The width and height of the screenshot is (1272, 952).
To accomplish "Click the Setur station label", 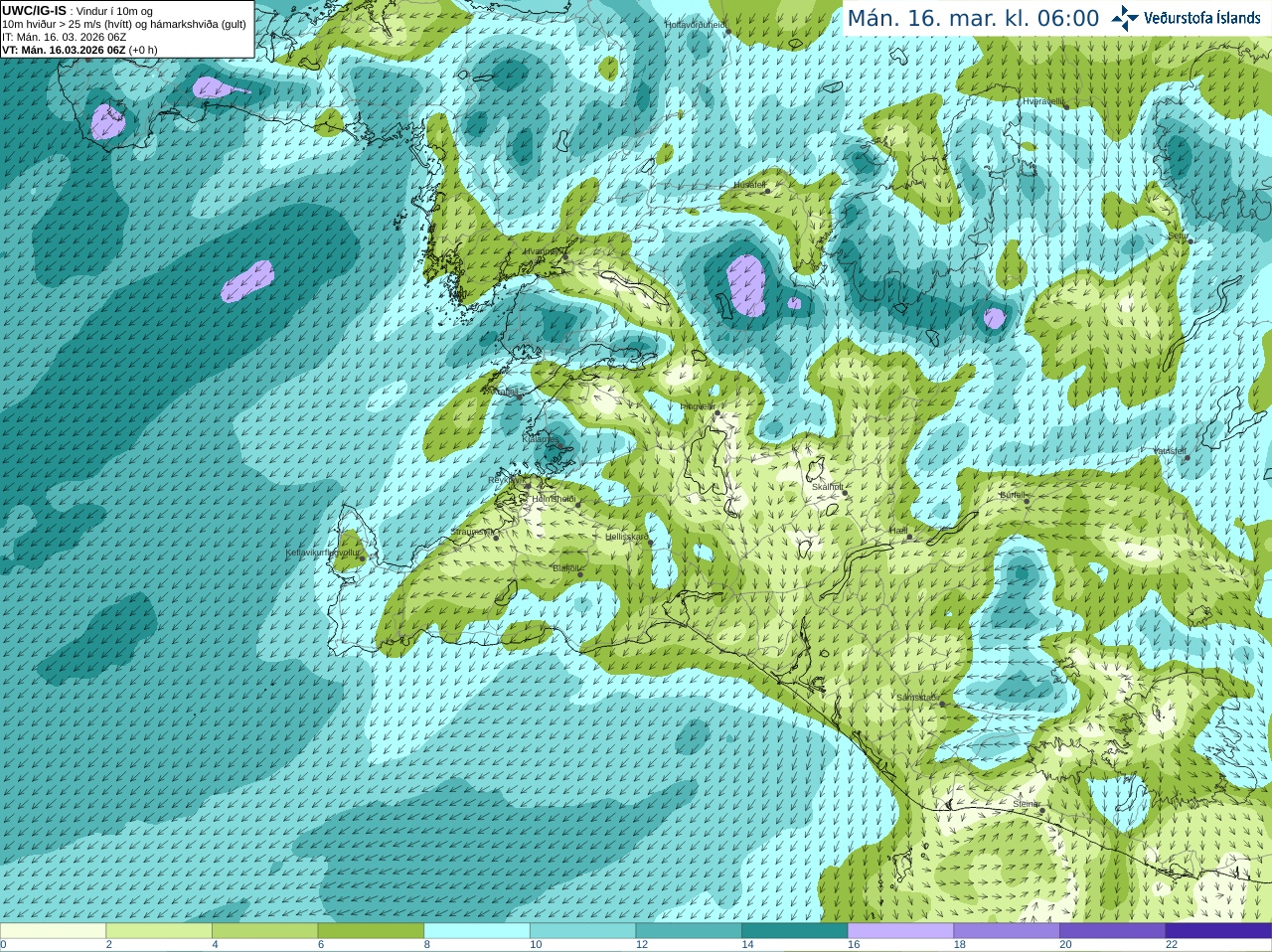I will pyautogui.click(x=1177, y=237).
